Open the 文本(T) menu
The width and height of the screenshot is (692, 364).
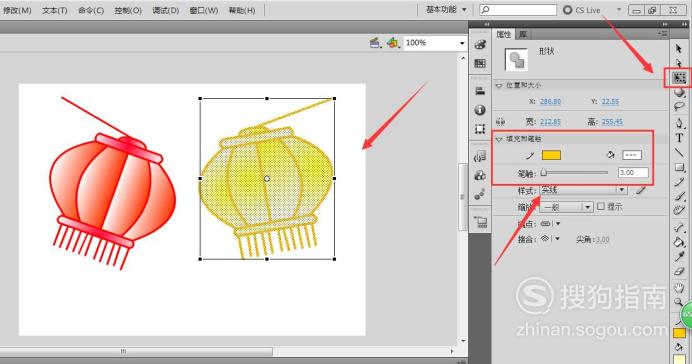coord(55,10)
